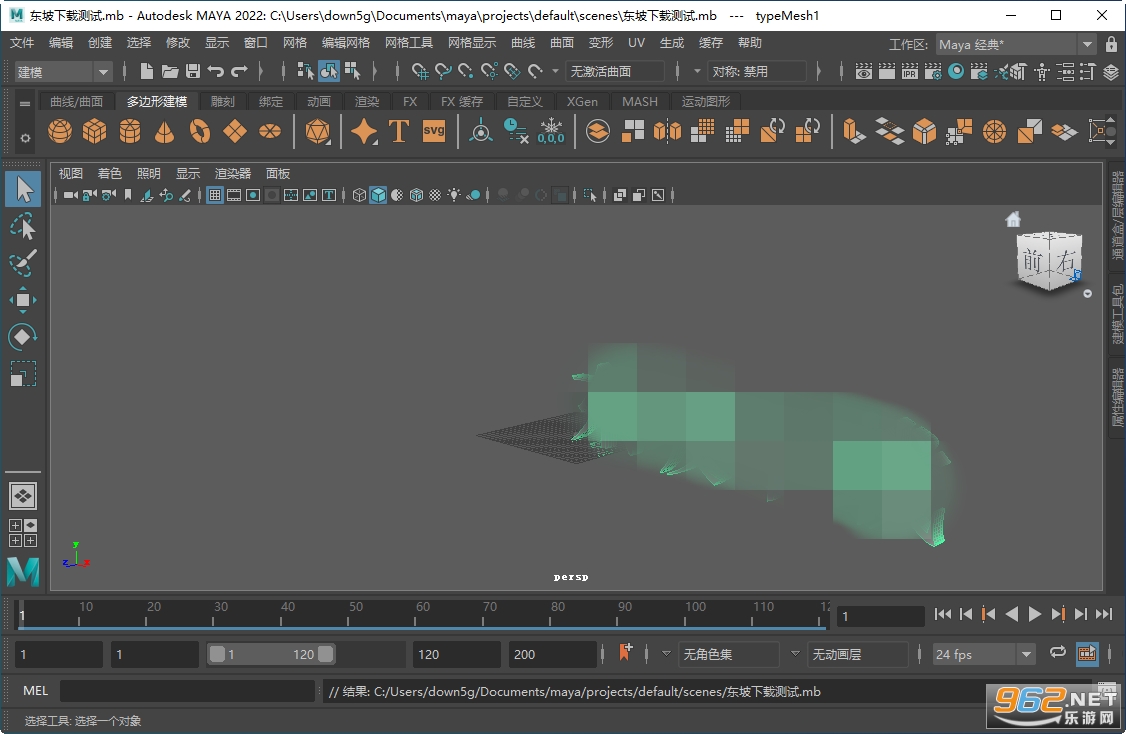Viewport: 1126px width, 734px height.
Task: Click the current frame field beside playback controls
Action: click(880, 616)
